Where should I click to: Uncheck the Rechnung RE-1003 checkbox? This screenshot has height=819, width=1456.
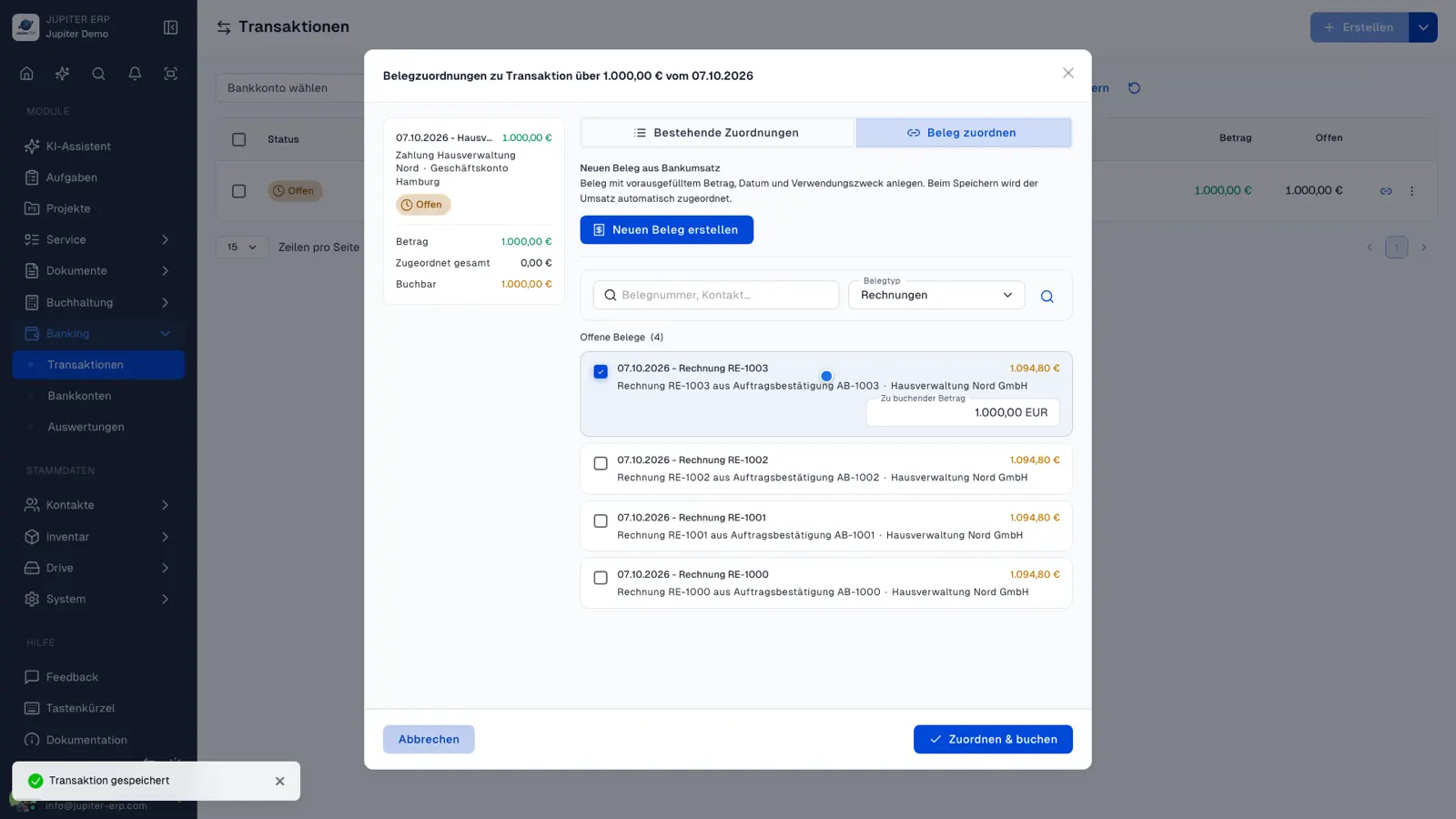(601, 371)
